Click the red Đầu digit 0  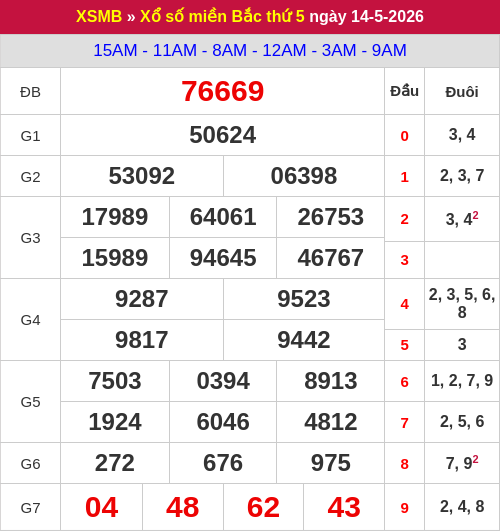pos(404,136)
